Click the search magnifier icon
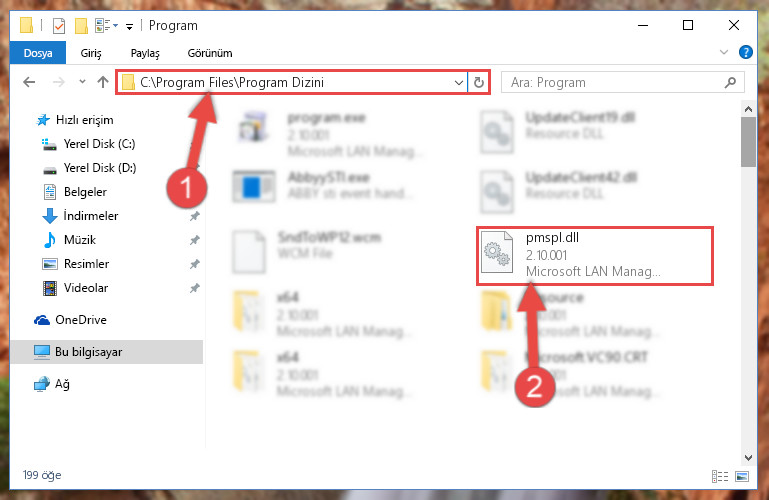 (x=730, y=82)
